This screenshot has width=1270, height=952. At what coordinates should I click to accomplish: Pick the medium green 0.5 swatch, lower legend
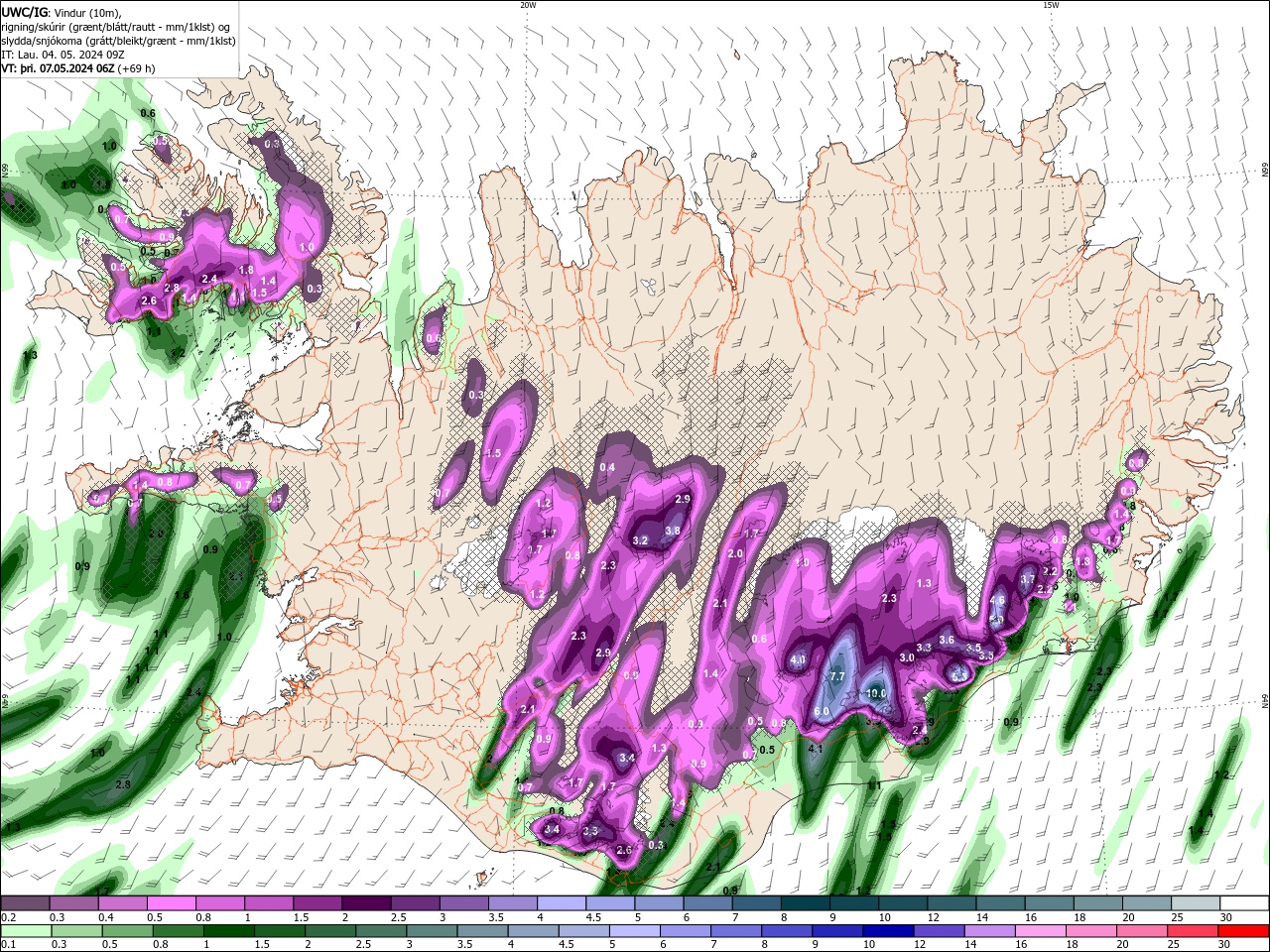click(x=127, y=931)
